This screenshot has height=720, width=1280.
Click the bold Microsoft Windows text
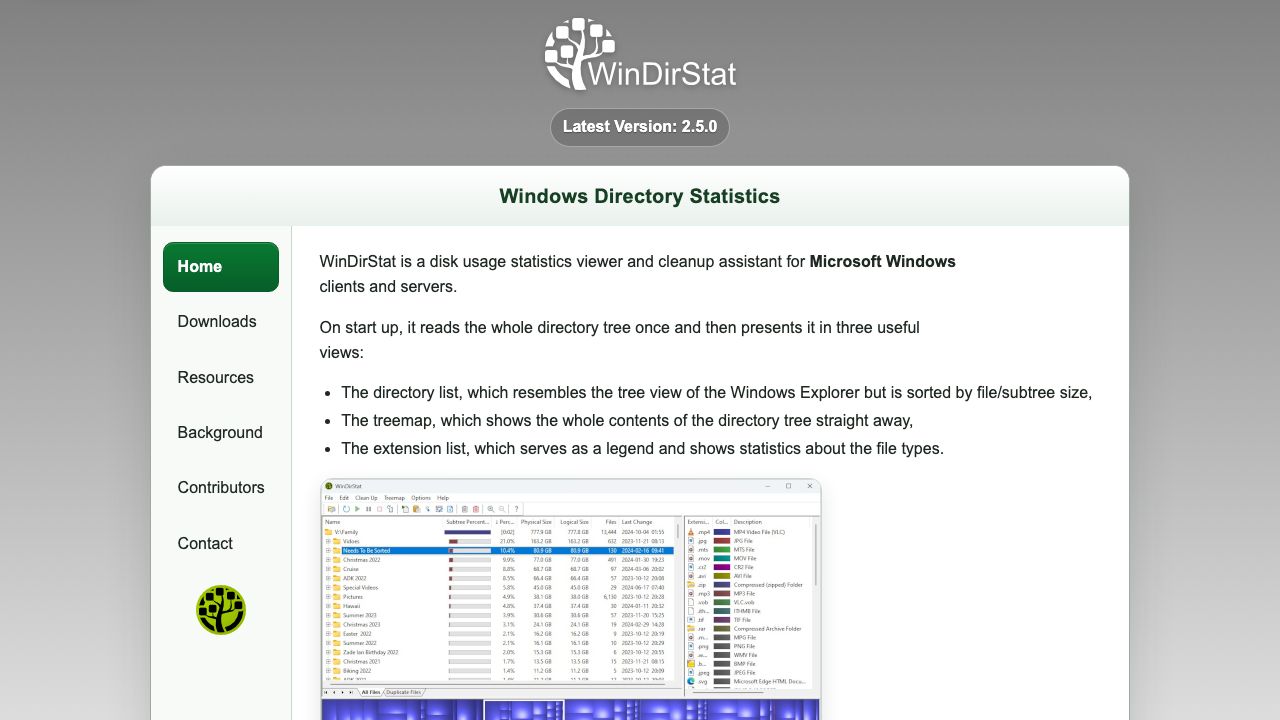(882, 262)
